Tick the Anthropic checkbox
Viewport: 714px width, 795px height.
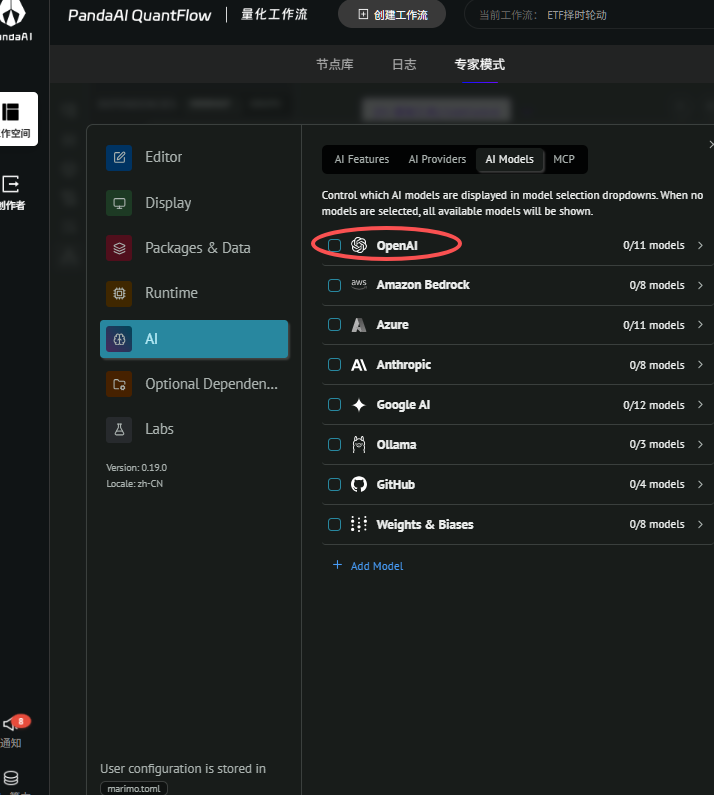tap(335, 365)
